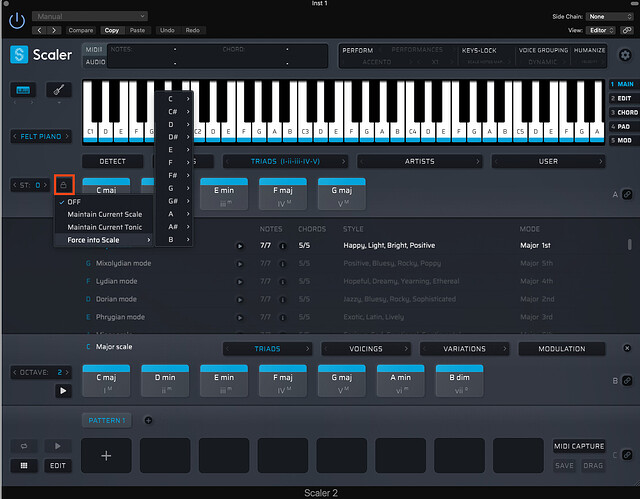Open Force into Scale submenu
This screenshot has width=640, height=499.
tap(104, 240)
